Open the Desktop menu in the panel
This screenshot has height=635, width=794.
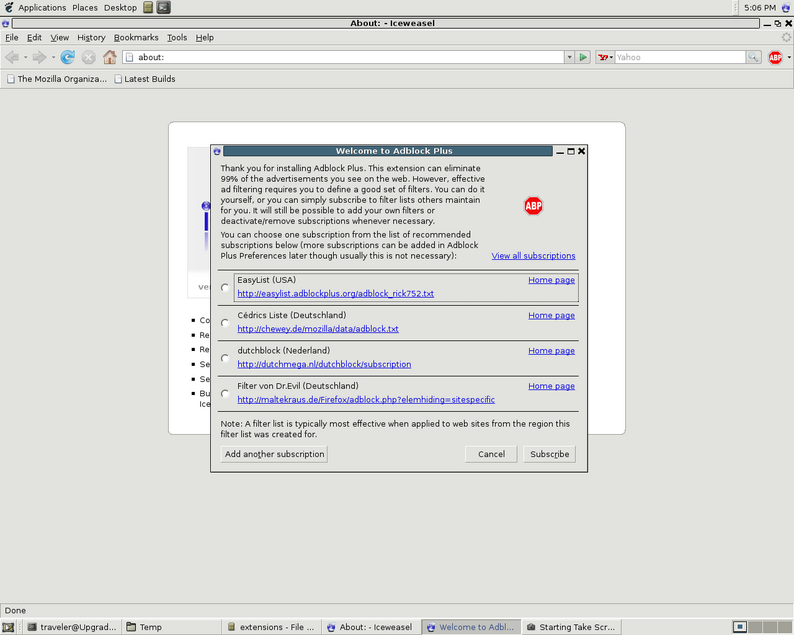[x=120, y=8]
